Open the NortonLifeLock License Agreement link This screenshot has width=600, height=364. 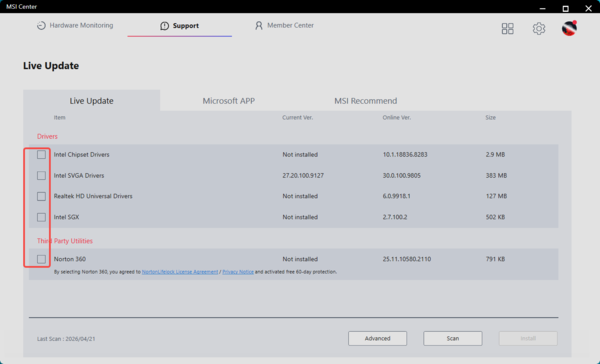pyautogui.click(x=180, y=272)
